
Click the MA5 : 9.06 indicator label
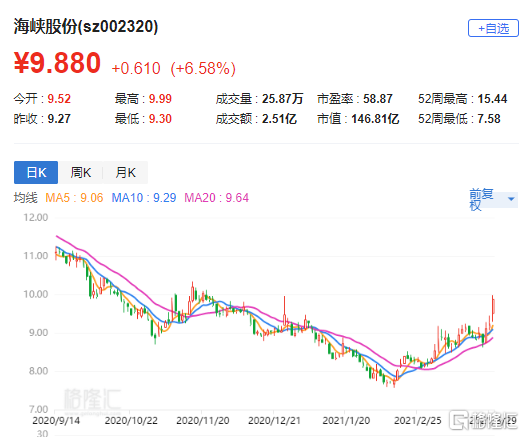pyautogui.click(x=74, y=198)
